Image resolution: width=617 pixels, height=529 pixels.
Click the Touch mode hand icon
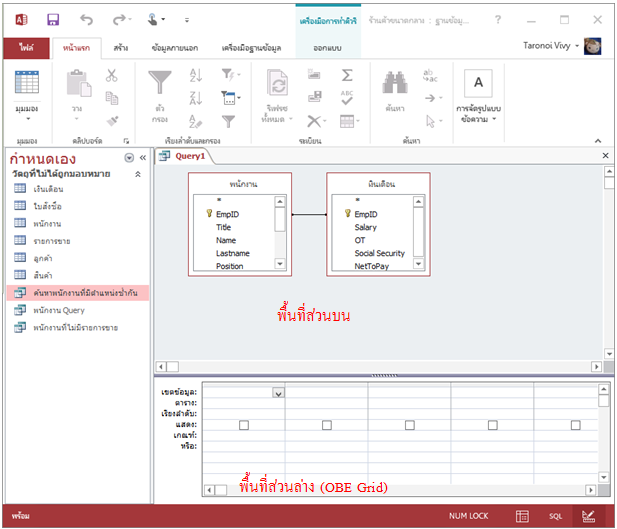(x=153, y=19)
